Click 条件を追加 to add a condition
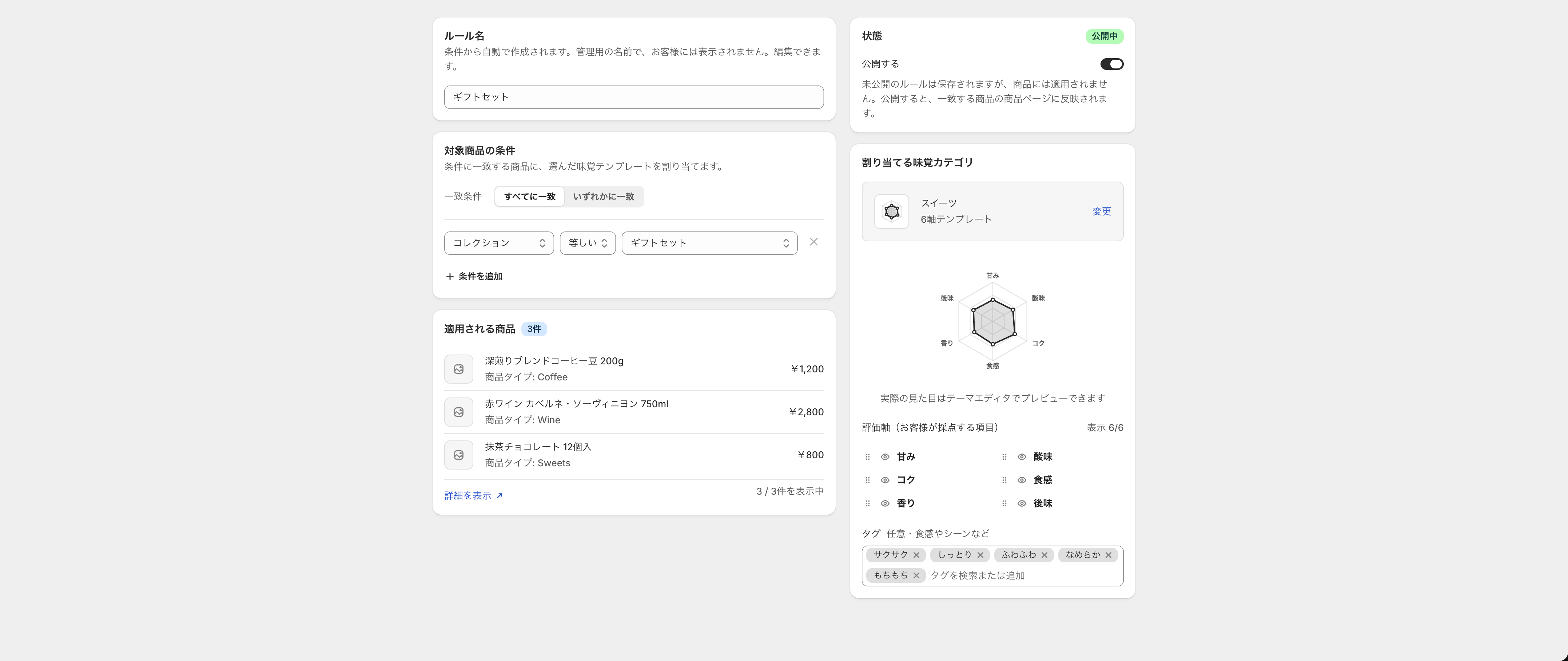The width and height of the screenshot is (1568, 661). point(474,277)
